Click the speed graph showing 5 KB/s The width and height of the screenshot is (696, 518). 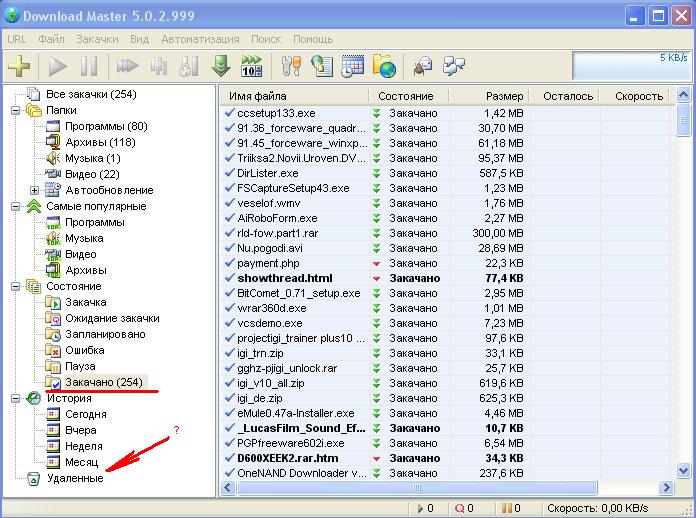click(632, 66)
